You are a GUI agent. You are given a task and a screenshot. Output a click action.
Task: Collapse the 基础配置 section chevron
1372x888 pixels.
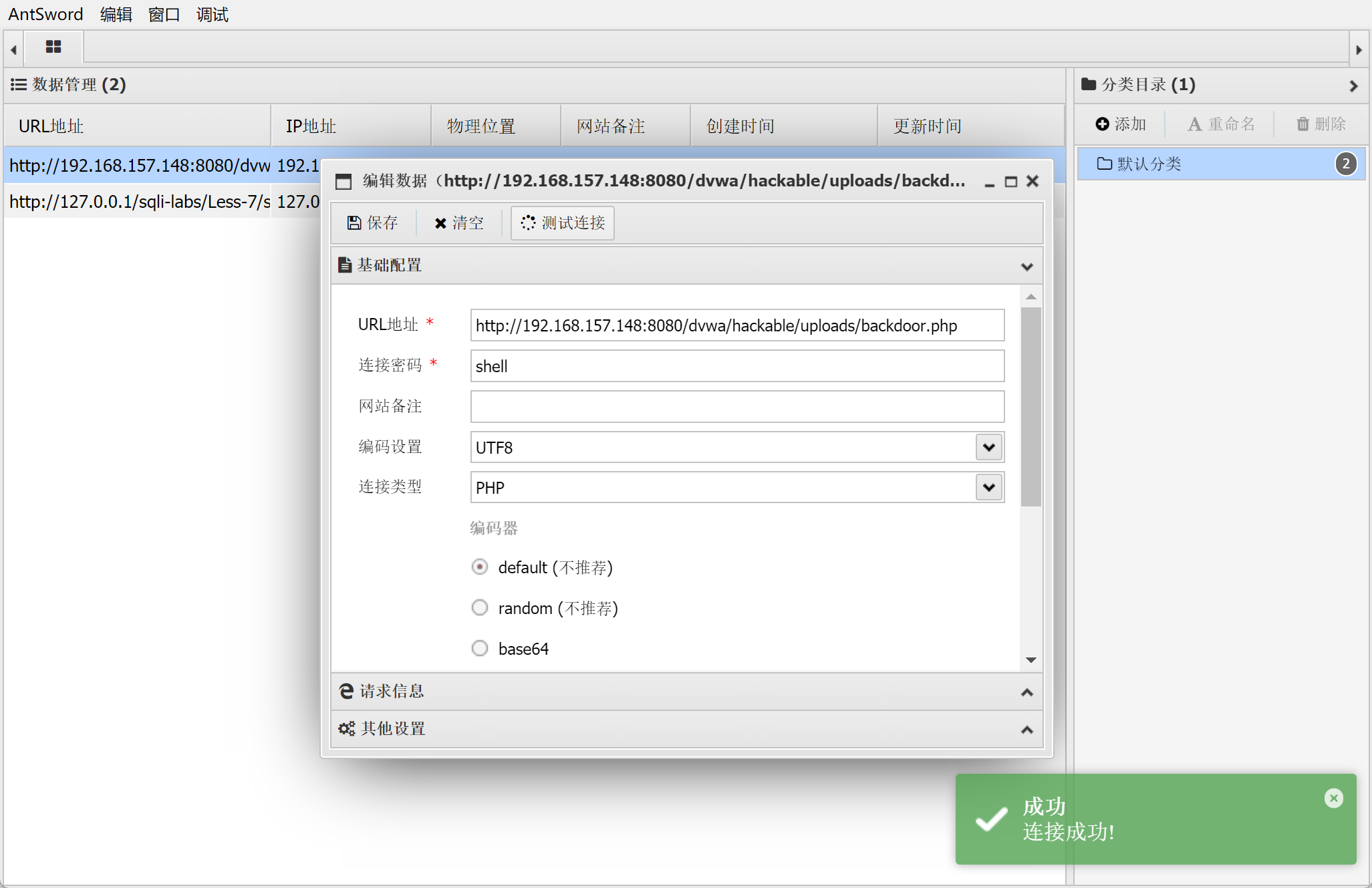click(1027, 267)
